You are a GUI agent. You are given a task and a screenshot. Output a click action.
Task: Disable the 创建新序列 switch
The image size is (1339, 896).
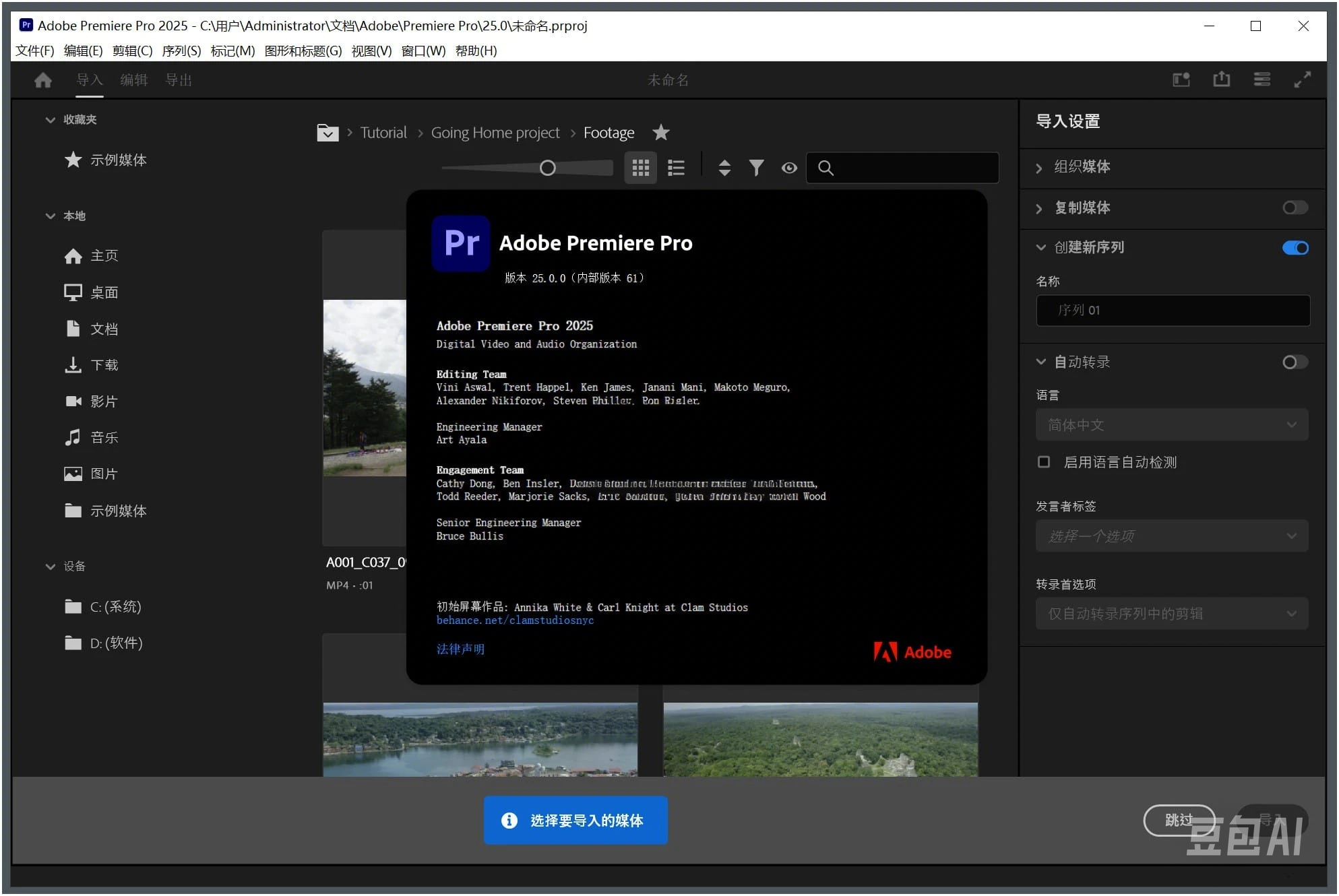point(1295,248)
